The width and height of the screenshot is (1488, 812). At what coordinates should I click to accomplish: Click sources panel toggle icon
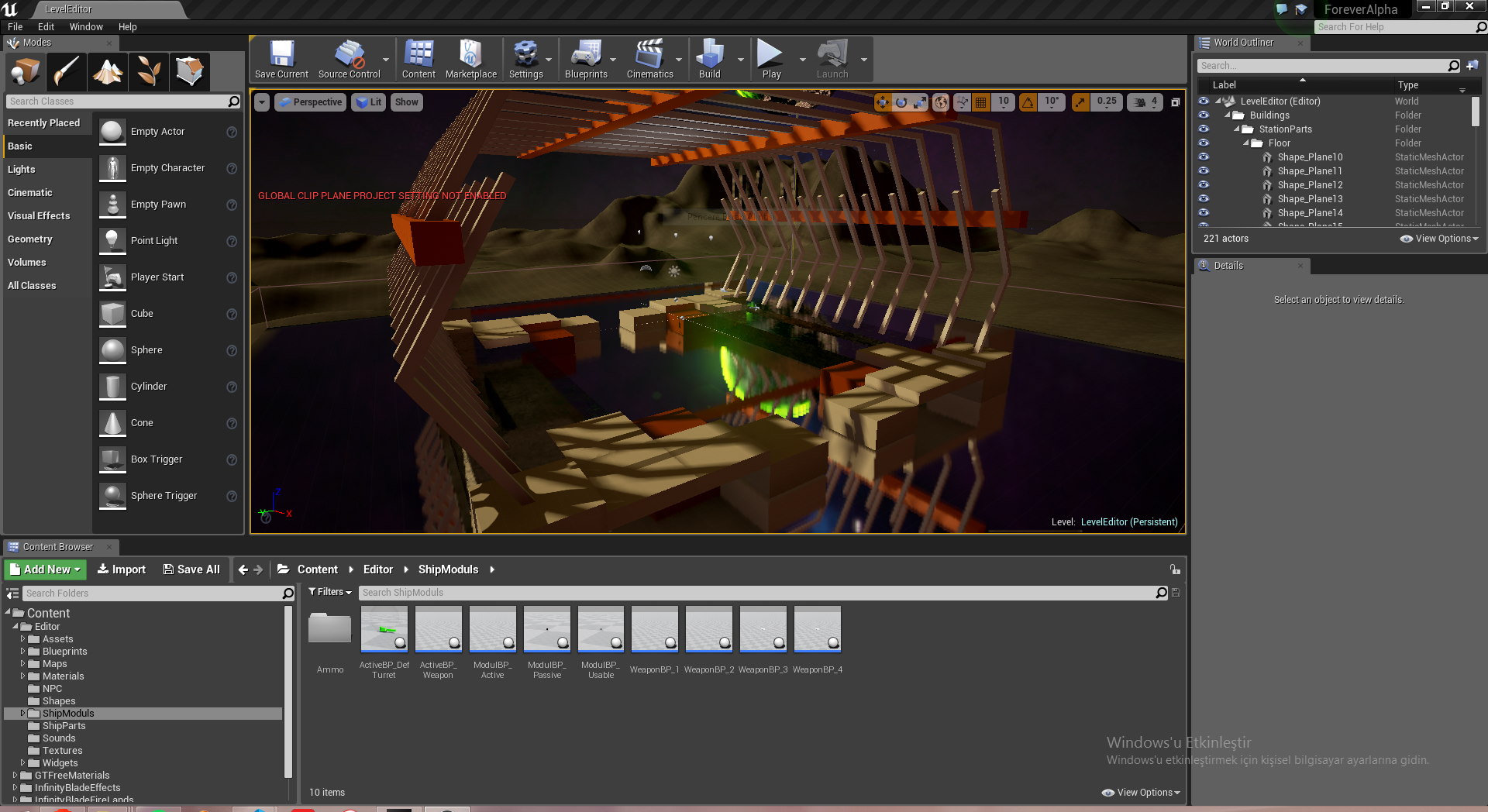(x=12, y=594)
